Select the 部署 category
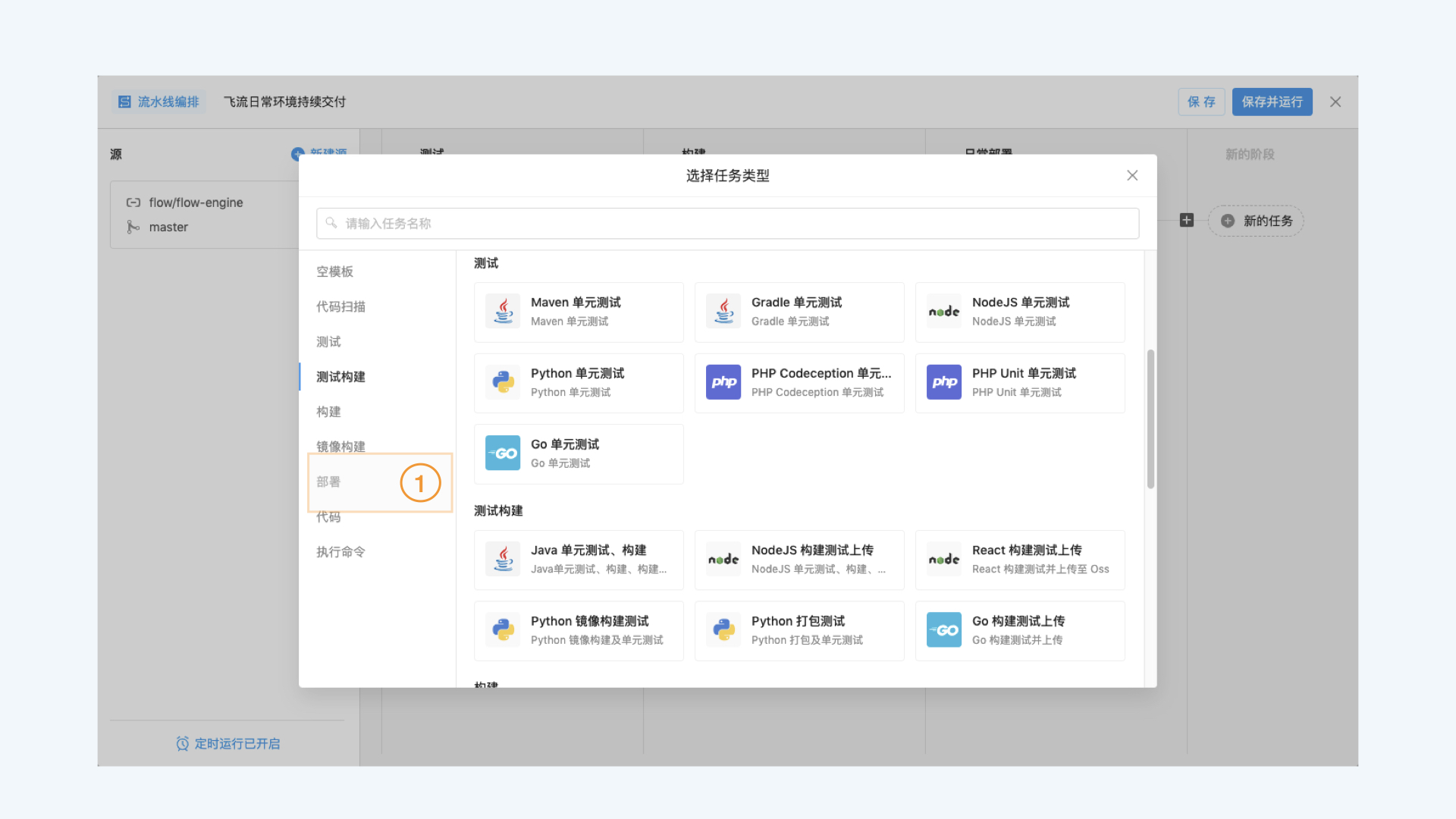1456x819 pixels. pyautogui.click(x=328, y=482)
